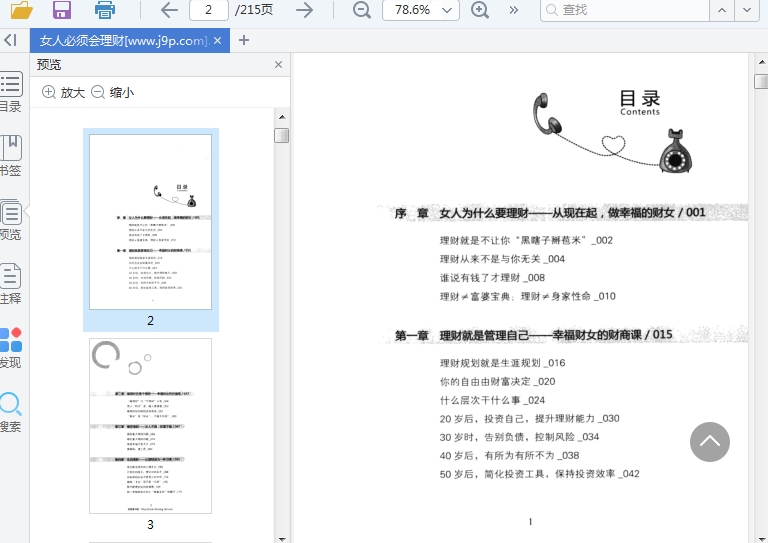Click the page number field showing 2
Screen dimensions: 768x543
tap(209, 10)
